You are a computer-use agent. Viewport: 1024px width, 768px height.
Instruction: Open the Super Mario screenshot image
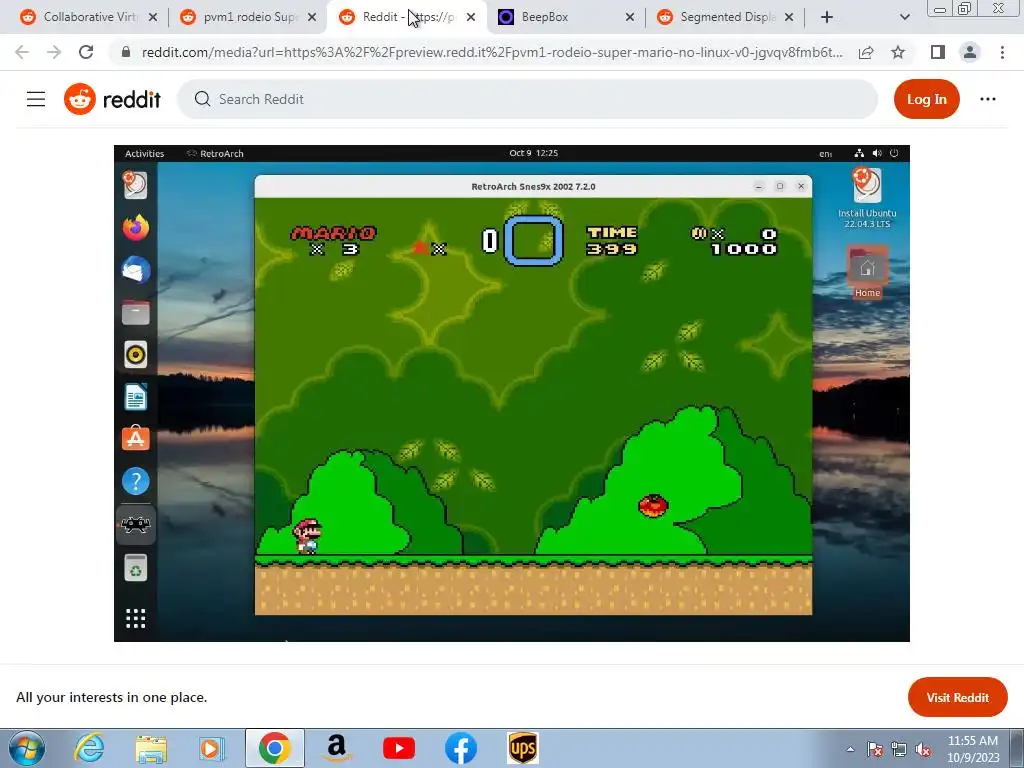pos(511,393)
